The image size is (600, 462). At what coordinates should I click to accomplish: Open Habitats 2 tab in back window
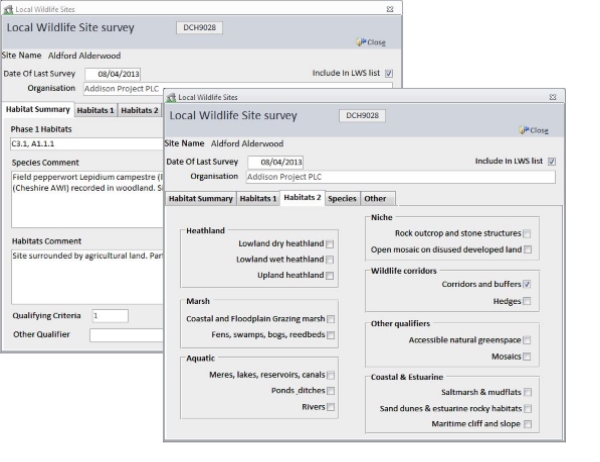coord(140,110)
